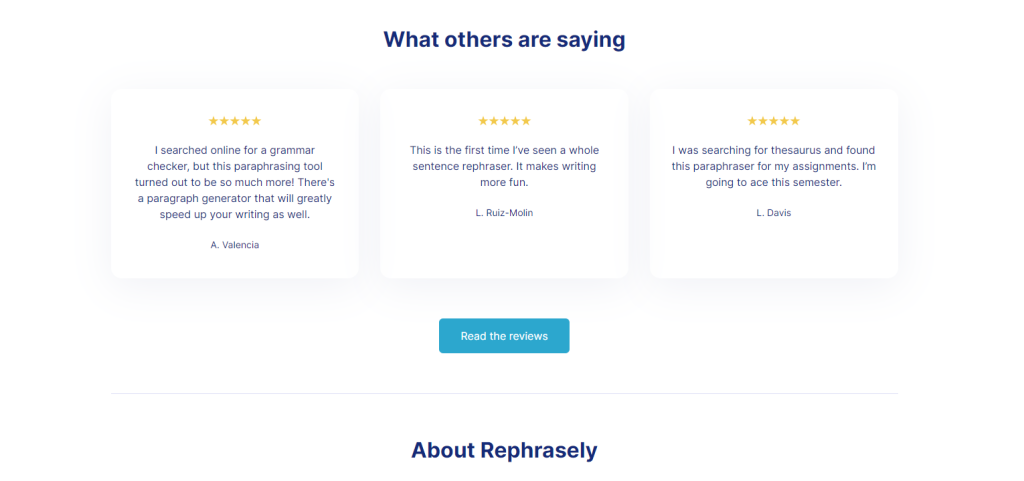Select the L. Davis reviewer name

774,213
